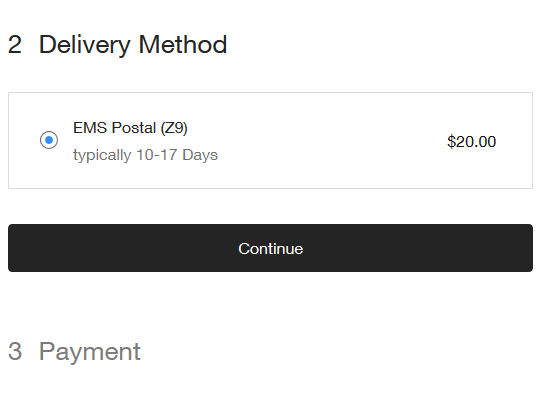This screenshot has height=399, width=541.
Task: Click the Continue button
Action: (x=270, y=248)
